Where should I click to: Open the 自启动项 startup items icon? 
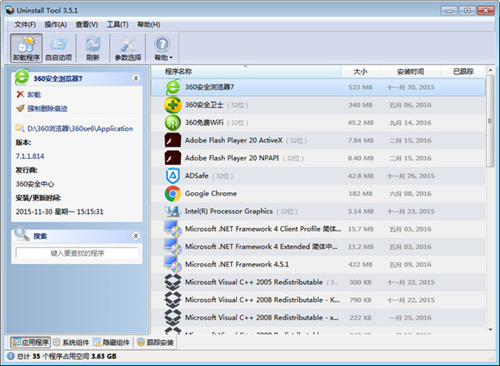(x=59, y=48)
